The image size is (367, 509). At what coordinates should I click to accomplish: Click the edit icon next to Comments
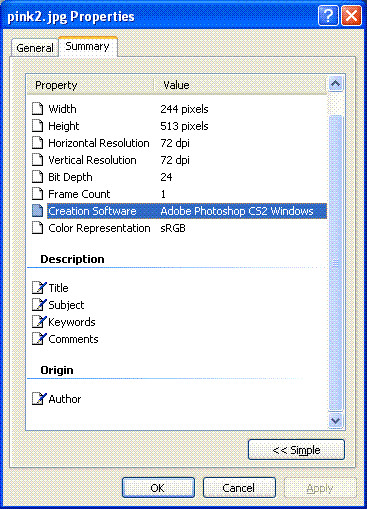[x=39, y=339]
